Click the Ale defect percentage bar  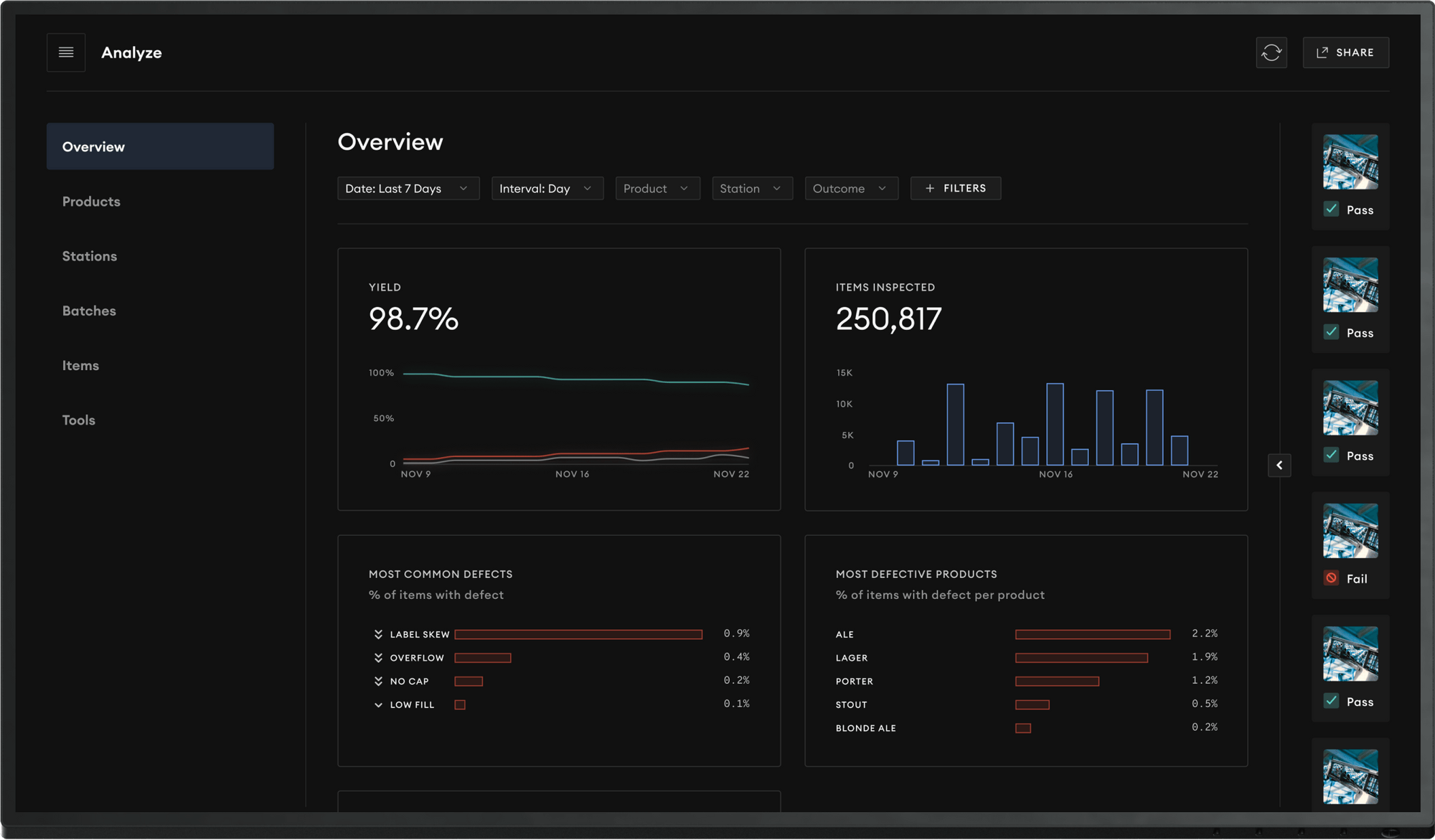1092,634
